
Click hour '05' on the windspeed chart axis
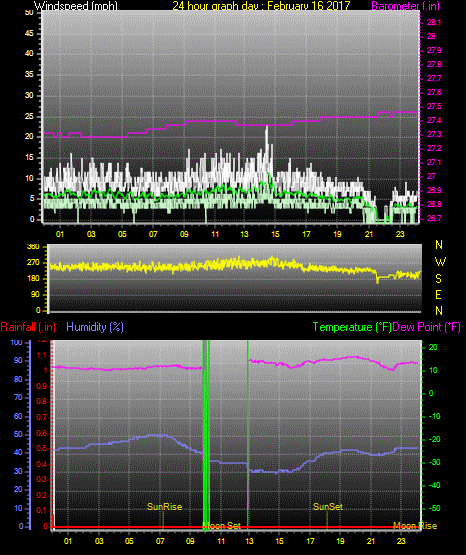[122, 234]
